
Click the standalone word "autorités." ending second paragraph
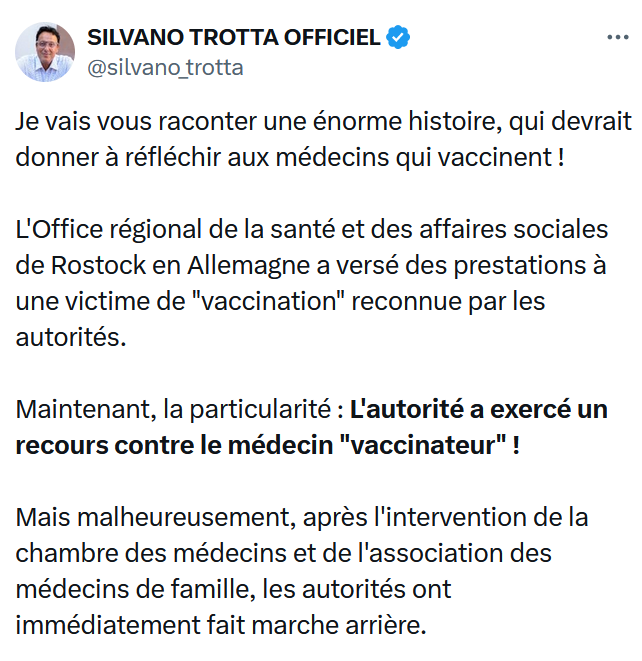tap(71, 338)
